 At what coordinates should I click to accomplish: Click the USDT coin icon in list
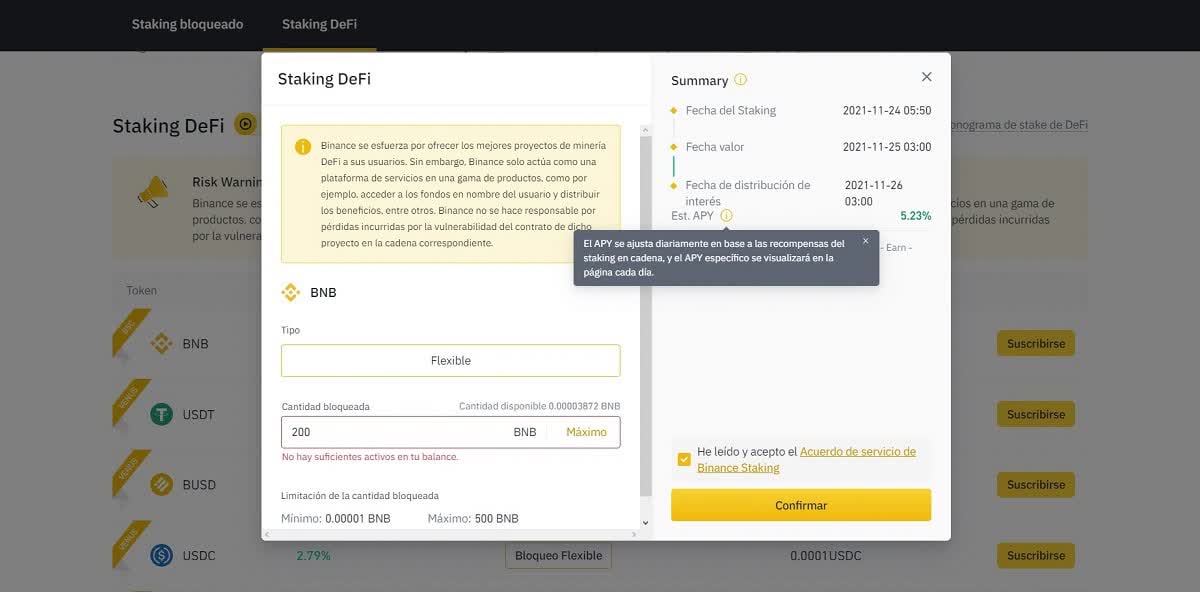162,414
